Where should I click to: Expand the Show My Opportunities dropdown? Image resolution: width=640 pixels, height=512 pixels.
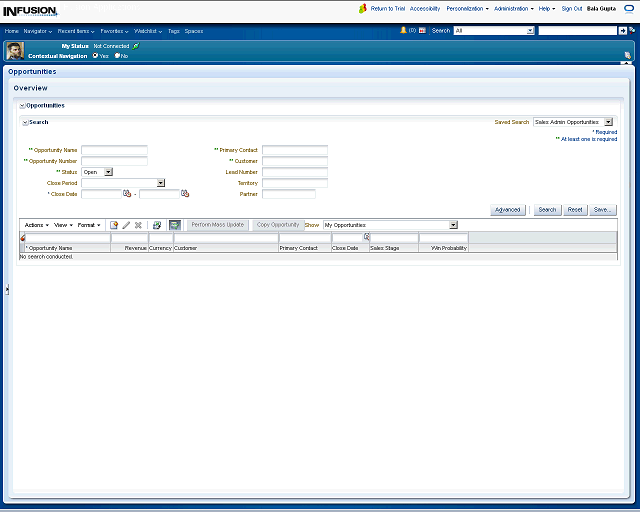tap(453, 225)
